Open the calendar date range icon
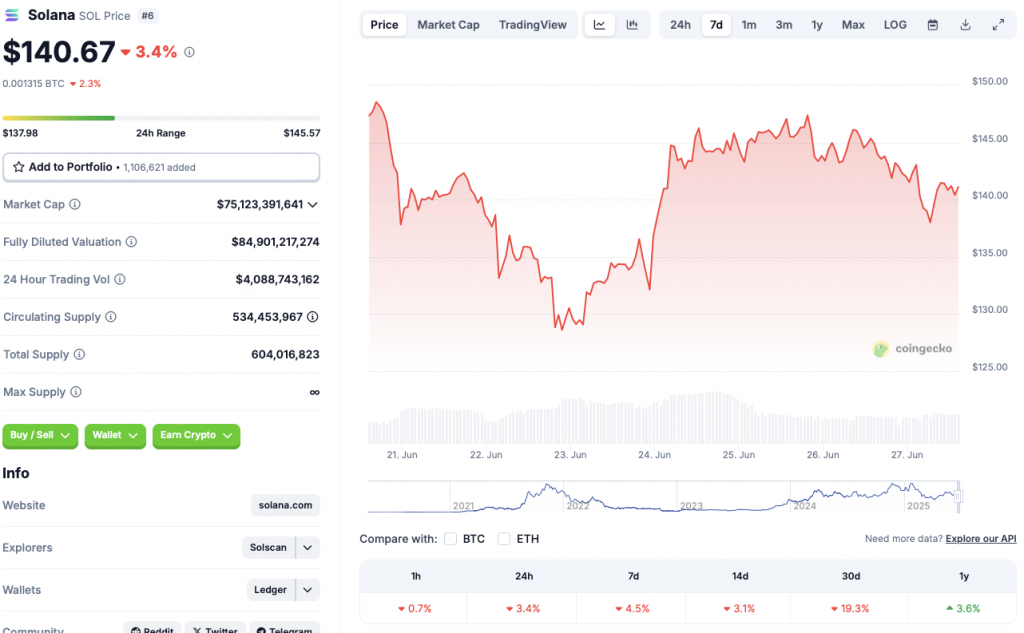Screen dimensions: 1024x633 pos(933,25)
